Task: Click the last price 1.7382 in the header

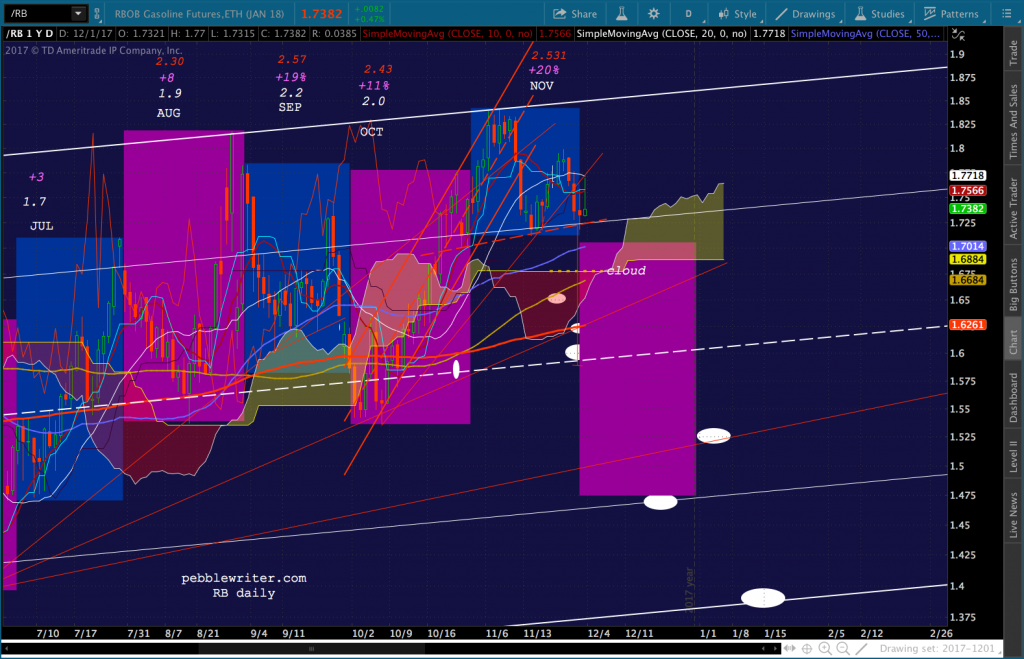Action: click(321, 14)
